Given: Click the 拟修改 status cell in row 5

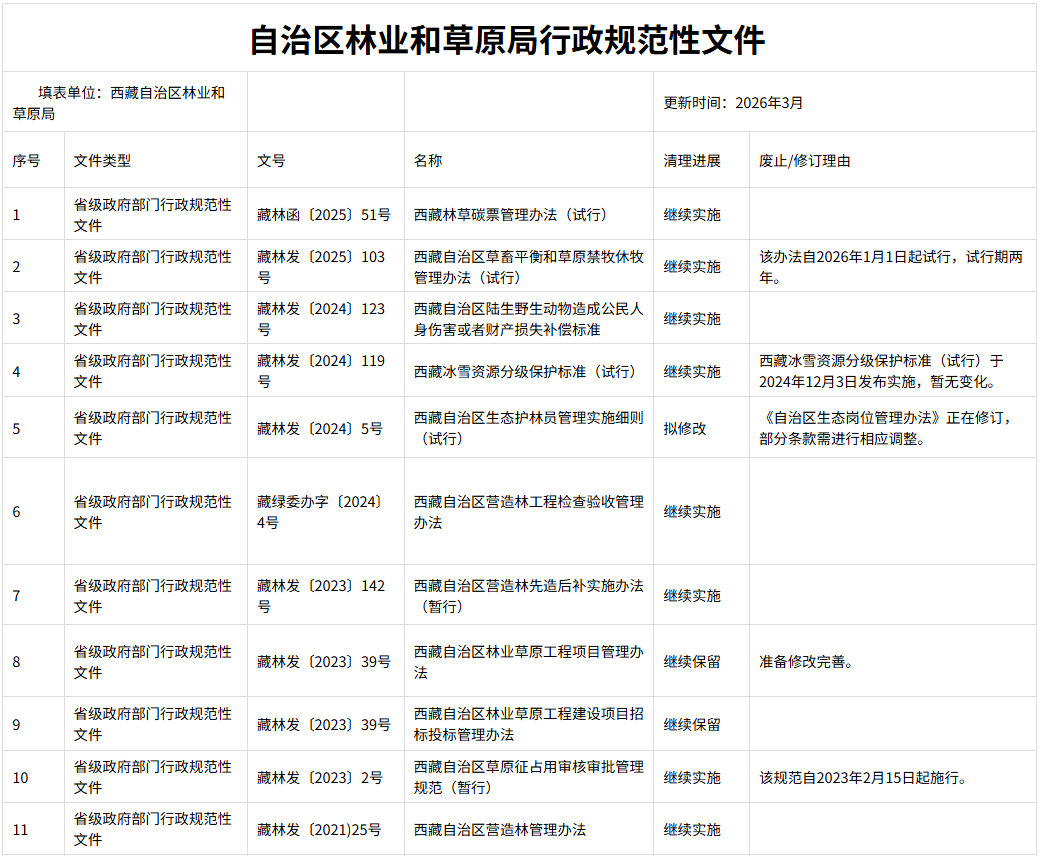Looking at the screenshot, I should [685, 428].
